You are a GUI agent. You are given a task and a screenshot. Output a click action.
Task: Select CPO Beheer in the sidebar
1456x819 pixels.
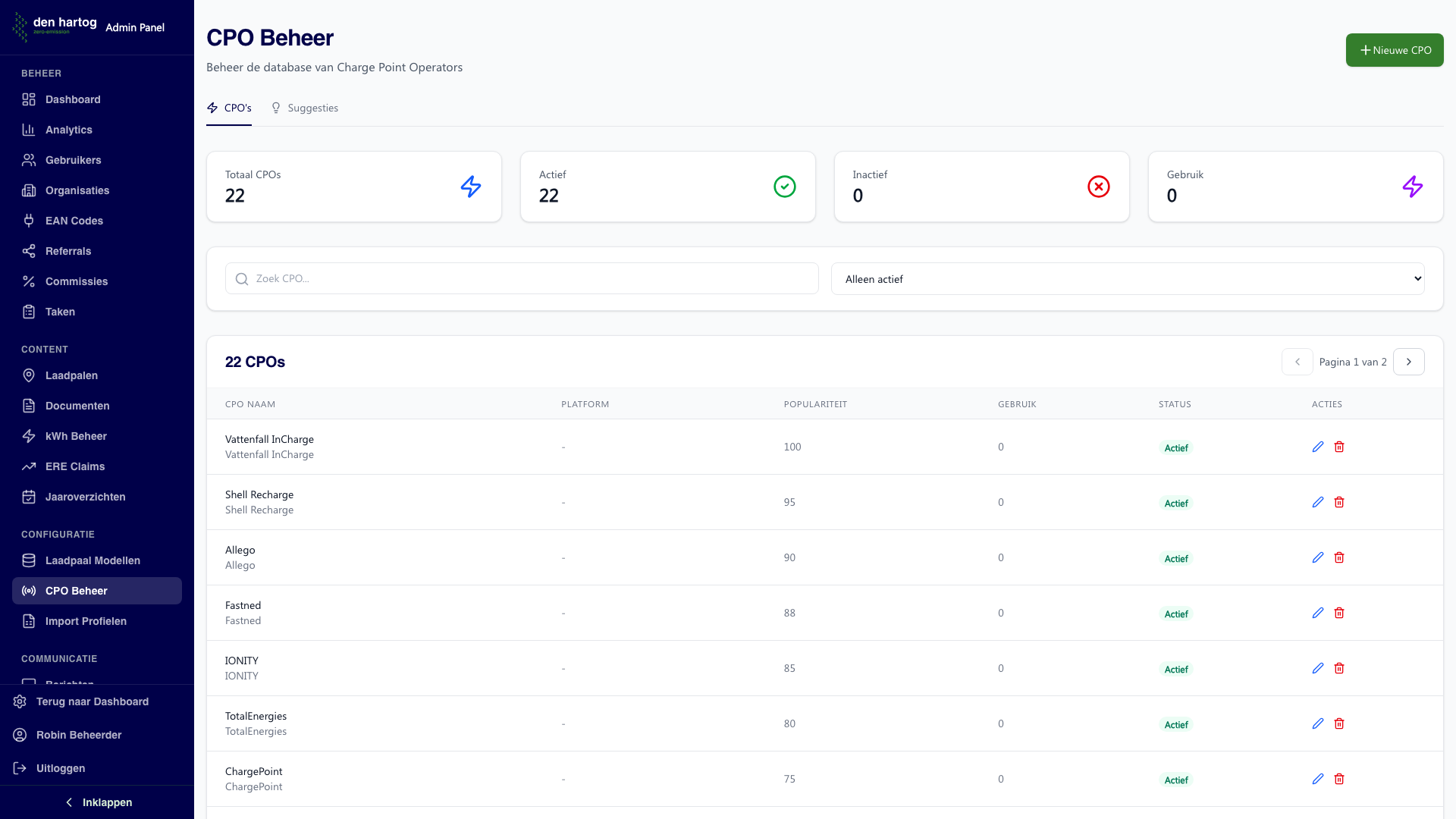click(97, 591)
